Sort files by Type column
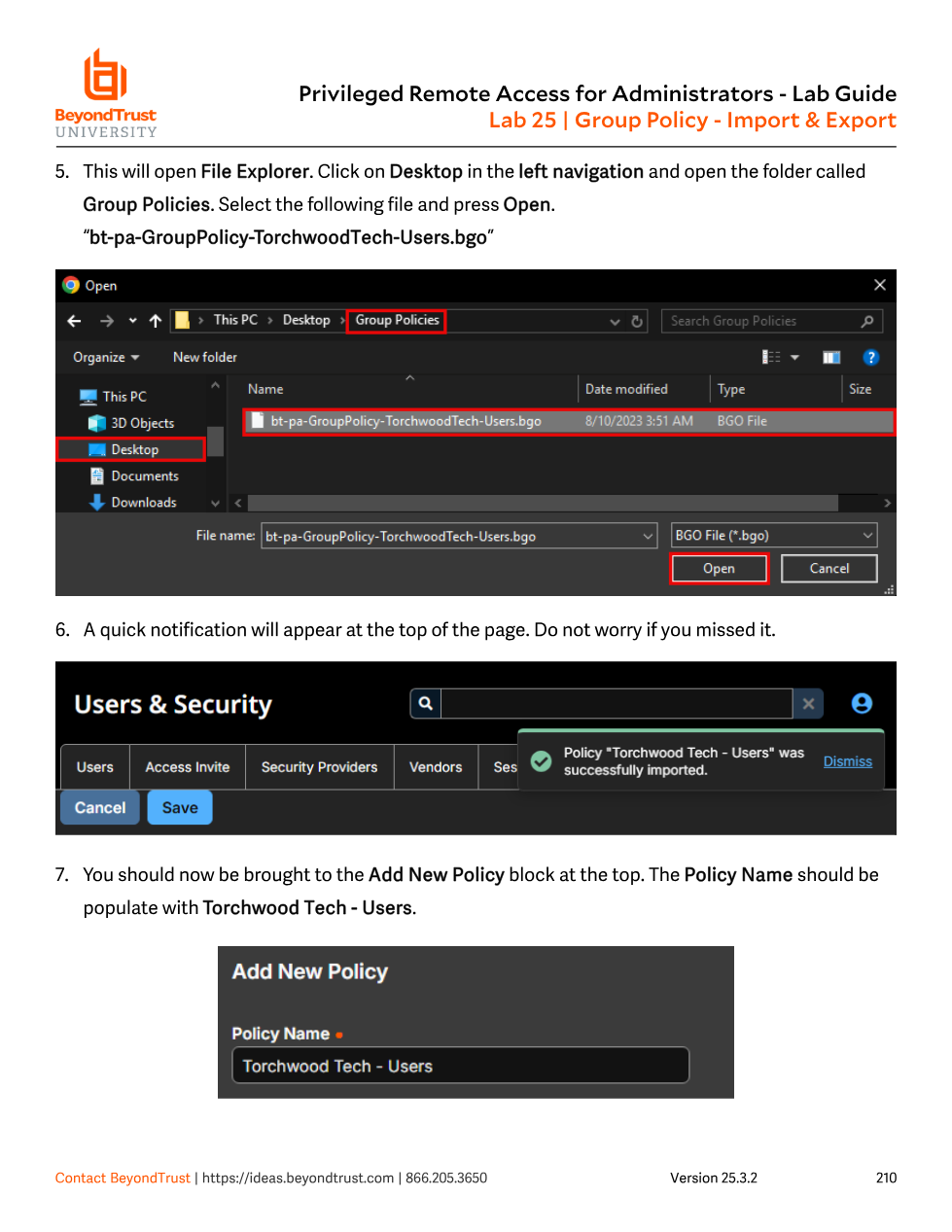 pyautogui.click(x=731, y=389)
